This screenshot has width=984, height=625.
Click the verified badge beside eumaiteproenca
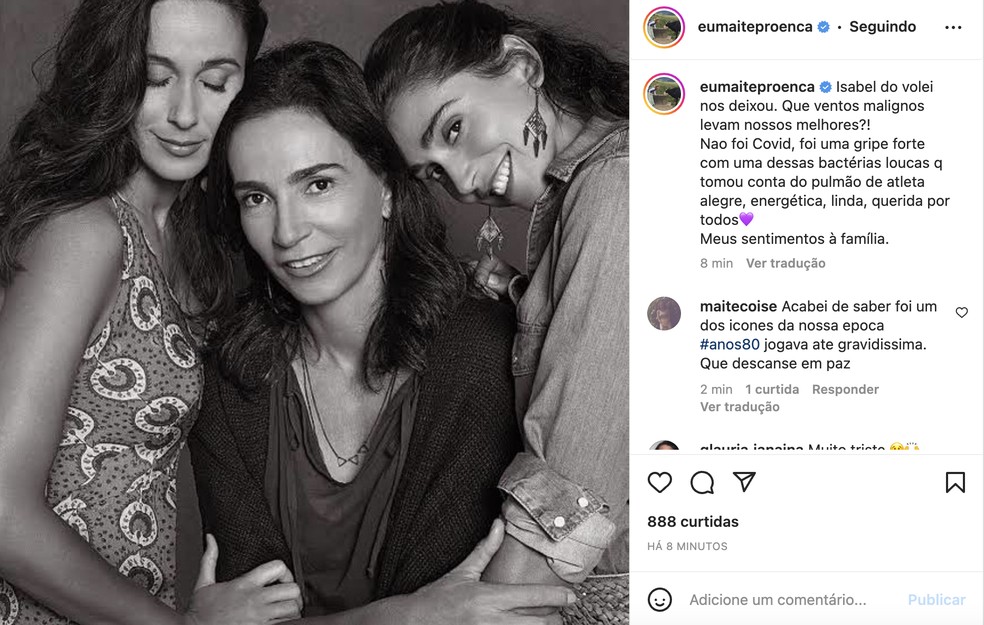(824, 26)
